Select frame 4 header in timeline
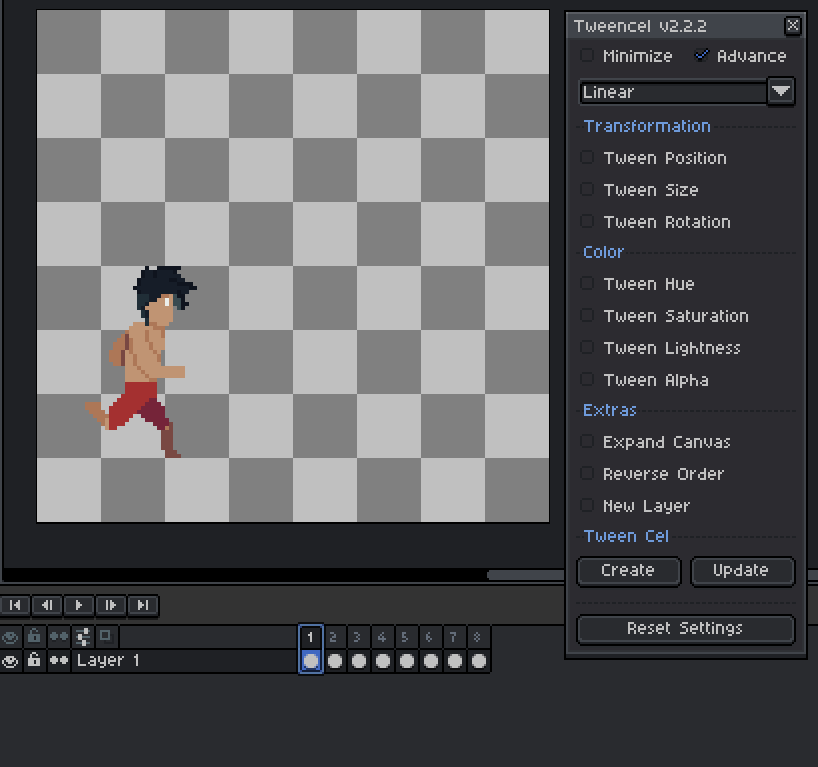 [382, 637]
